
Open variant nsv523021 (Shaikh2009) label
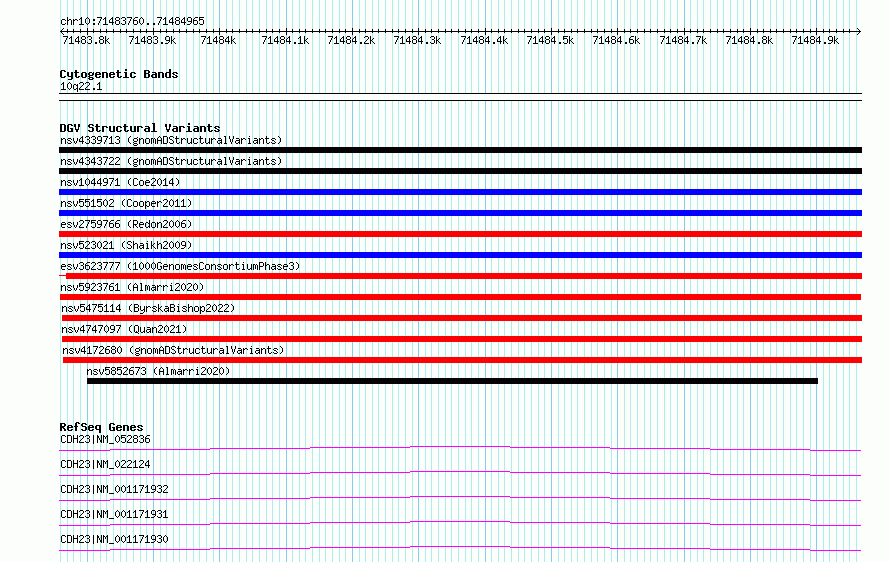tap(126, 245)
